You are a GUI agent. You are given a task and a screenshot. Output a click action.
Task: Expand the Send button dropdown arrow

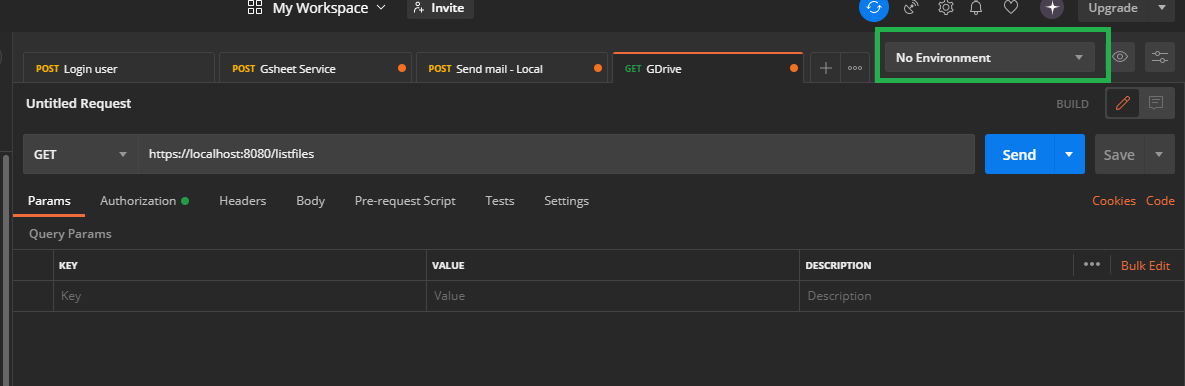click(1069, 154)
